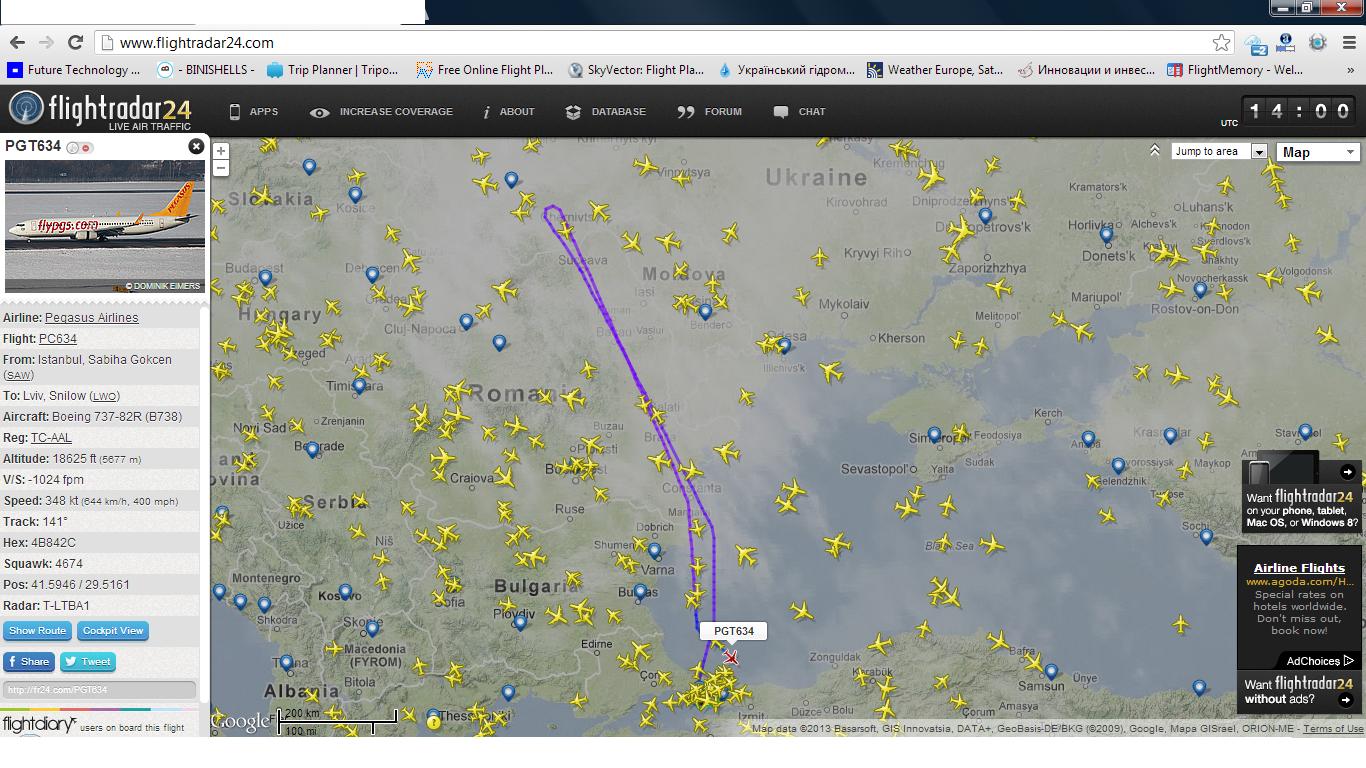Close the PGT634 flight info panel
Screen dimensions: 1366x768
pyautogui.click(x=196, y=146)
